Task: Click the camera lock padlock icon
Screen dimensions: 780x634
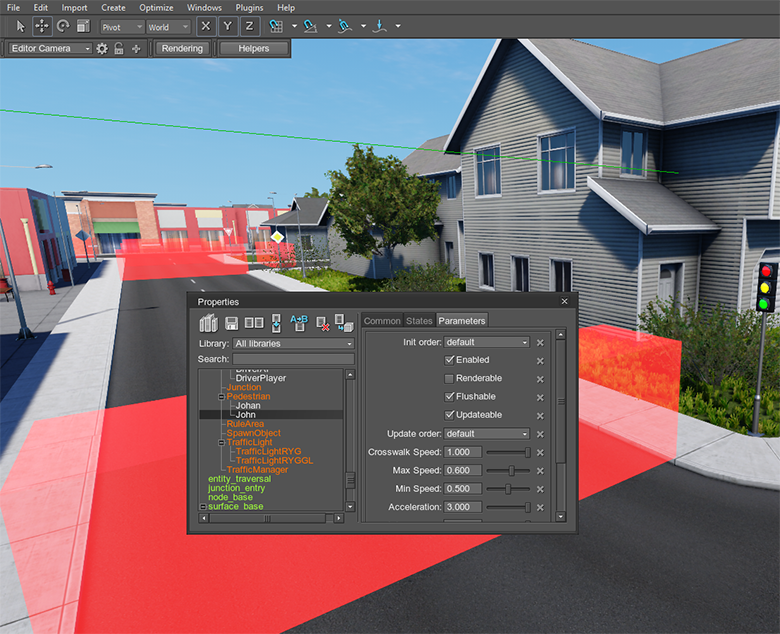Action: tap(119, 48)
